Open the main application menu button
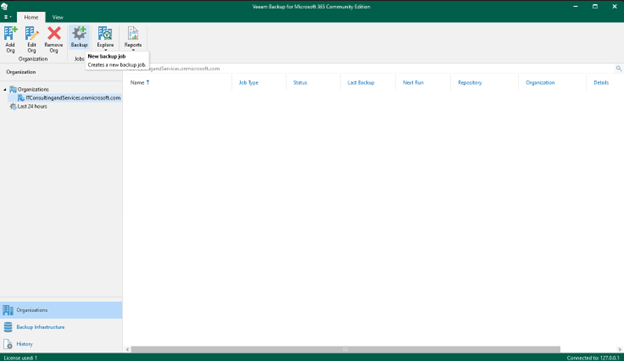This screenshot has width=624, height=361. click(x=8, y=17)
